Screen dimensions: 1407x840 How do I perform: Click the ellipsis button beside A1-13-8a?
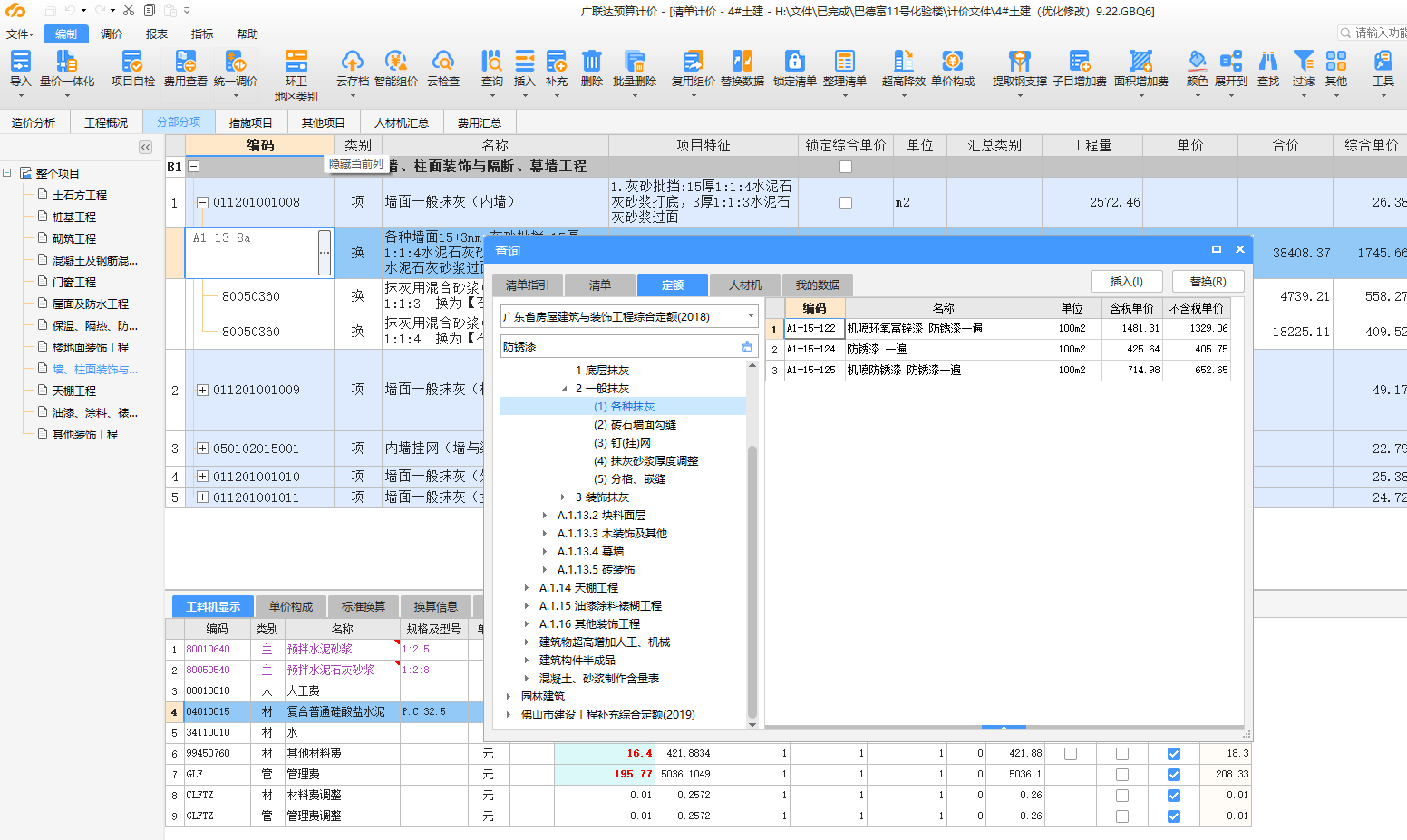325,252
